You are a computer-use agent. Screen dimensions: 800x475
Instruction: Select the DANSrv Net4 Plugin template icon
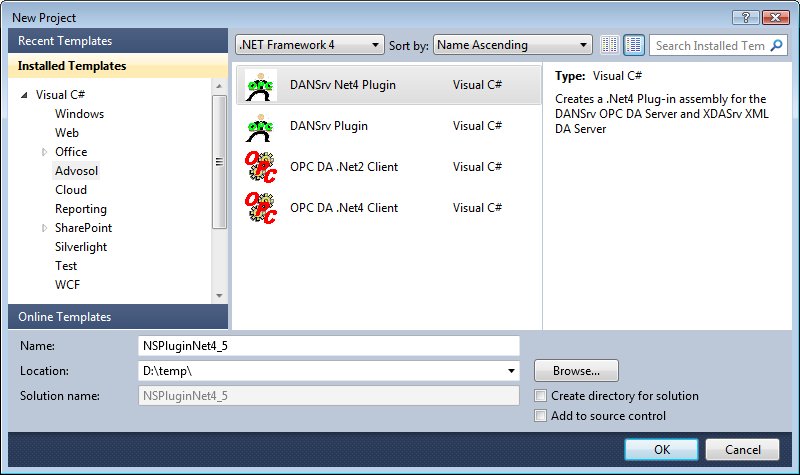pyautogui.click(x=260, y=86)
